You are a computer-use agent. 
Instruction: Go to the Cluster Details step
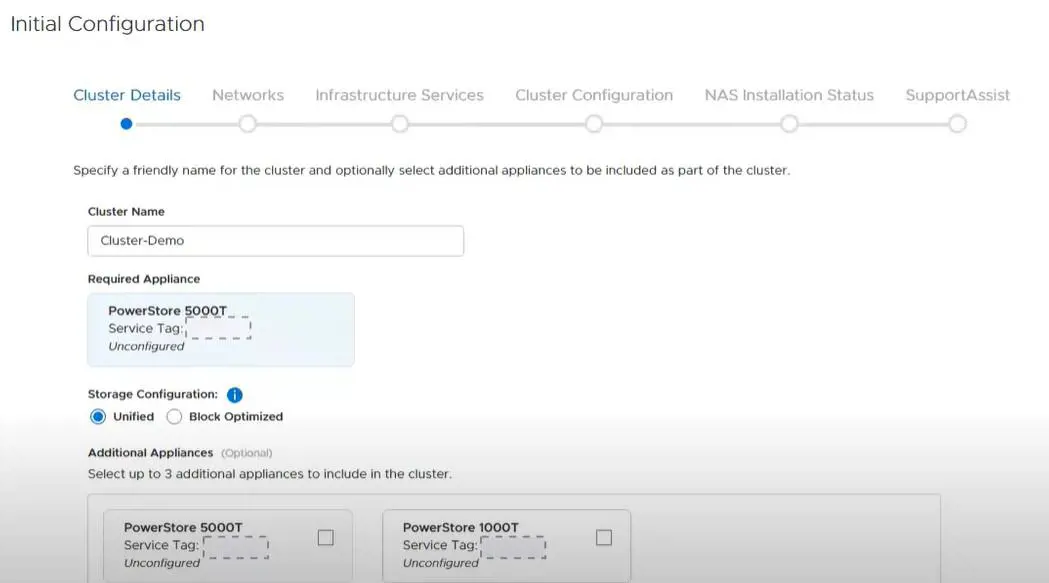tap(127, 95)
